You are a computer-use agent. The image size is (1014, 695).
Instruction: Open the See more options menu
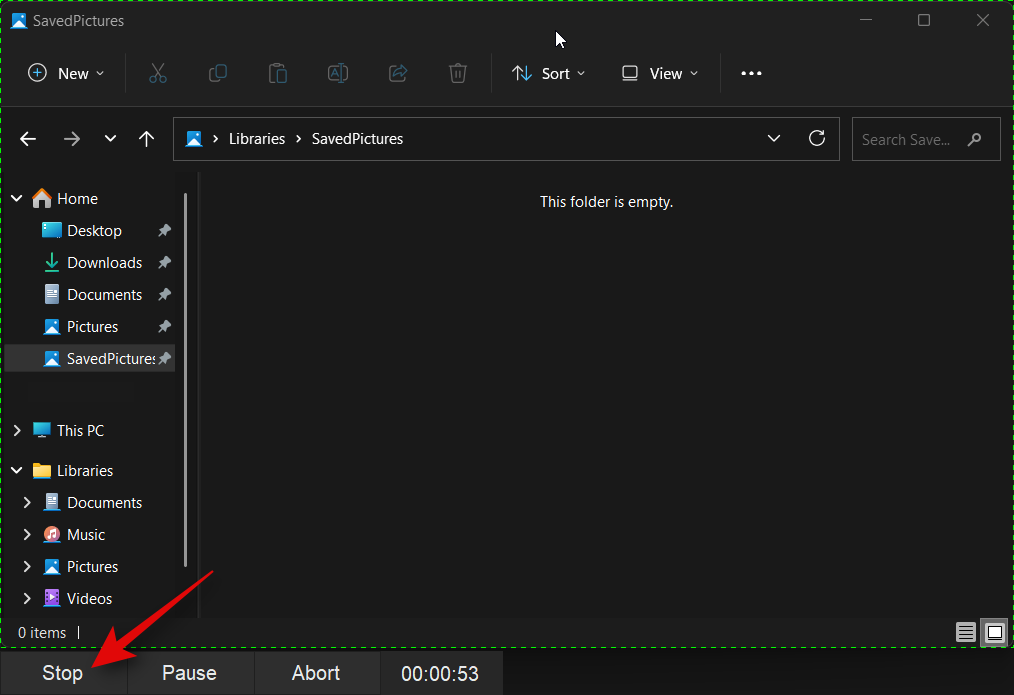coord(751,73)
